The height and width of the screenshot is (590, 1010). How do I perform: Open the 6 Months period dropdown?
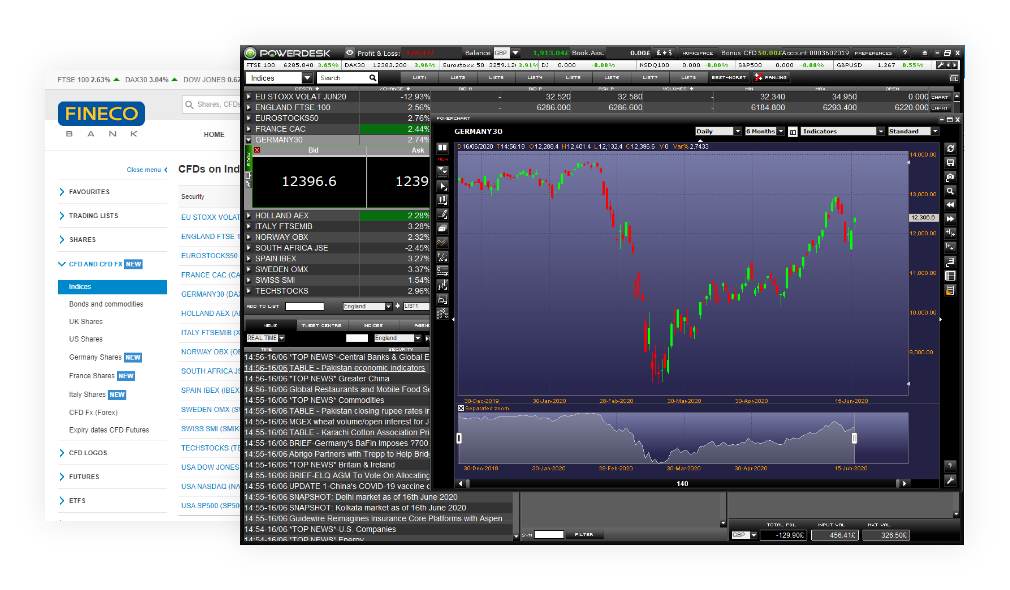click(765, 131)
